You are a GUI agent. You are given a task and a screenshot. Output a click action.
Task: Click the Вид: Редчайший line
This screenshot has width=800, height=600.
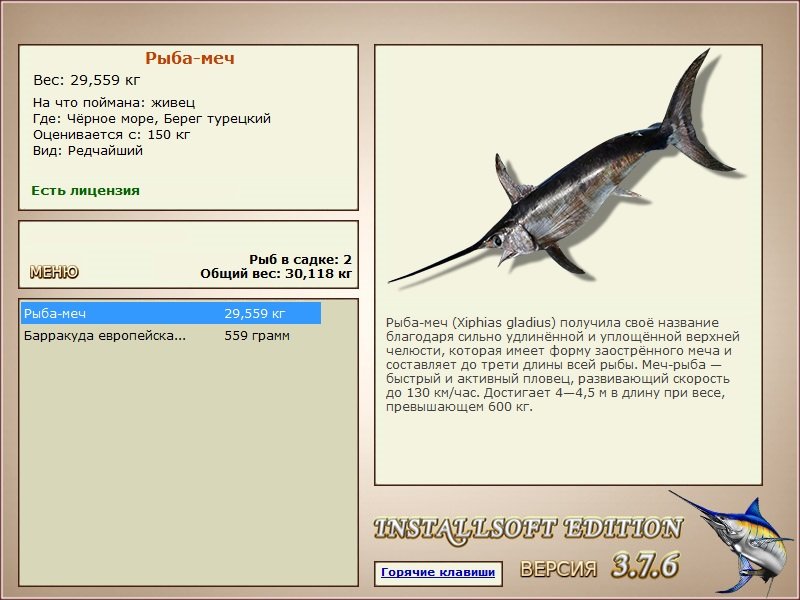click(x=88, y=151)
